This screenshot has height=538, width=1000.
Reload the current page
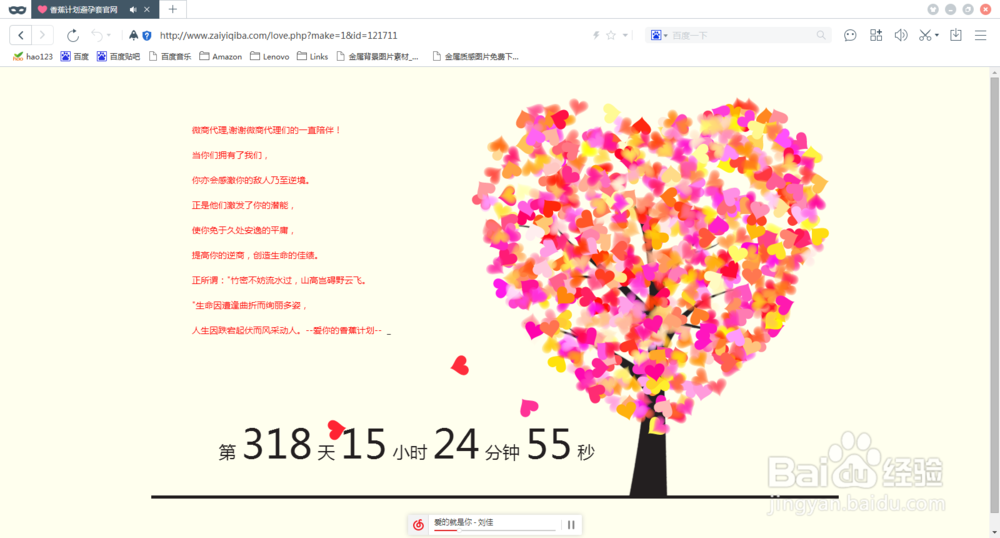[x=73, y=35]
